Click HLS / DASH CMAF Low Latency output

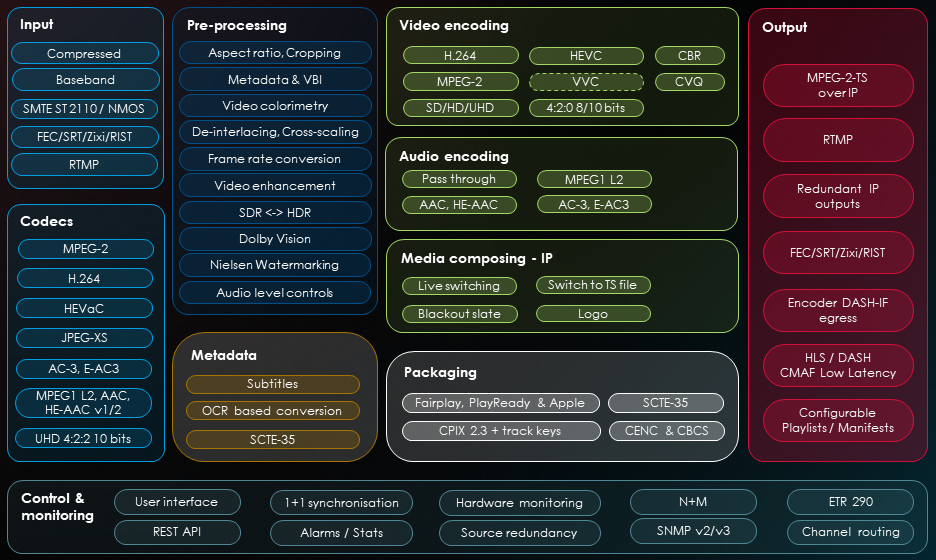pyautogui.click(x=837, y=364)
